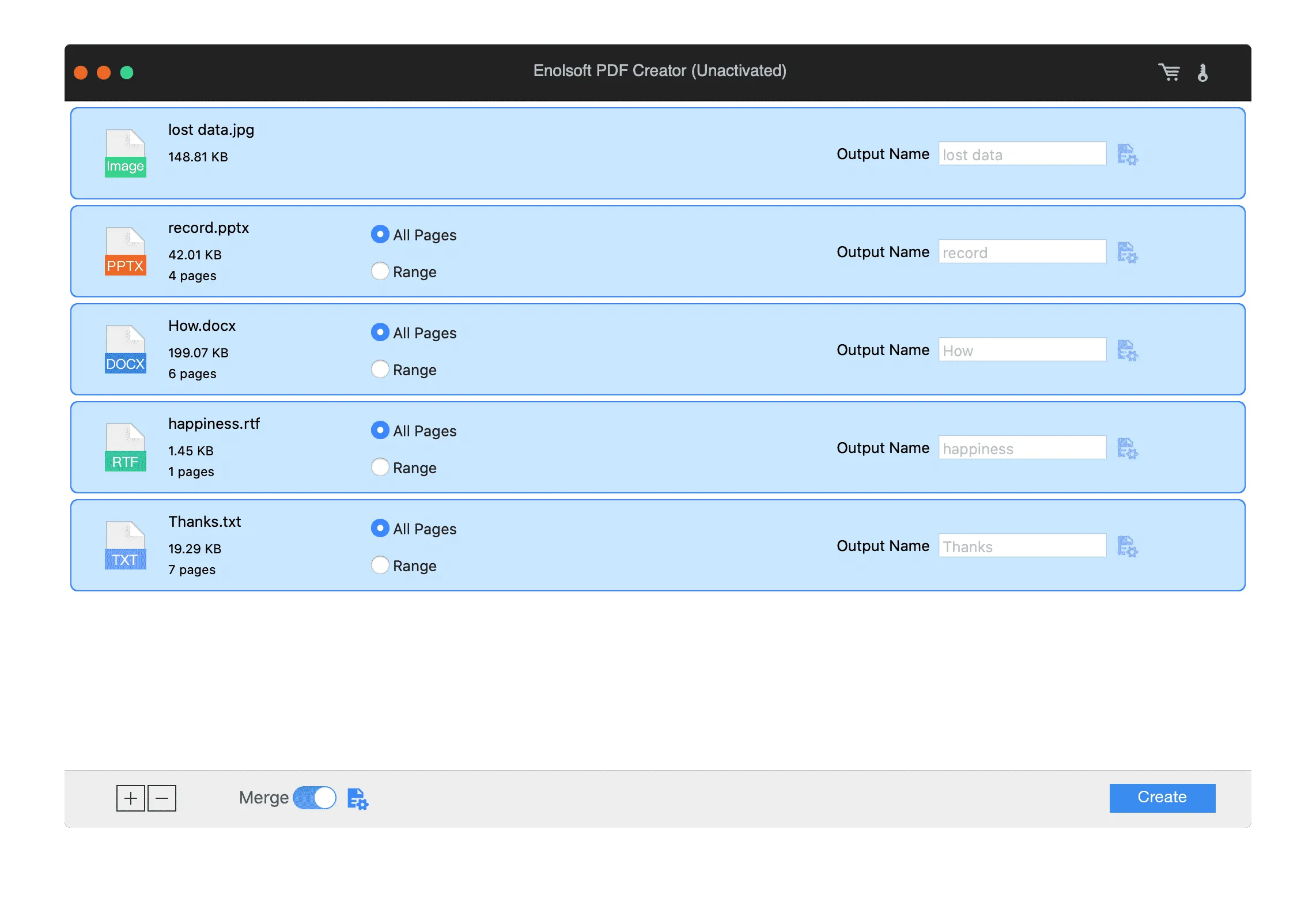Click the Output Name field for Thanks.txt

[1021, 546]
